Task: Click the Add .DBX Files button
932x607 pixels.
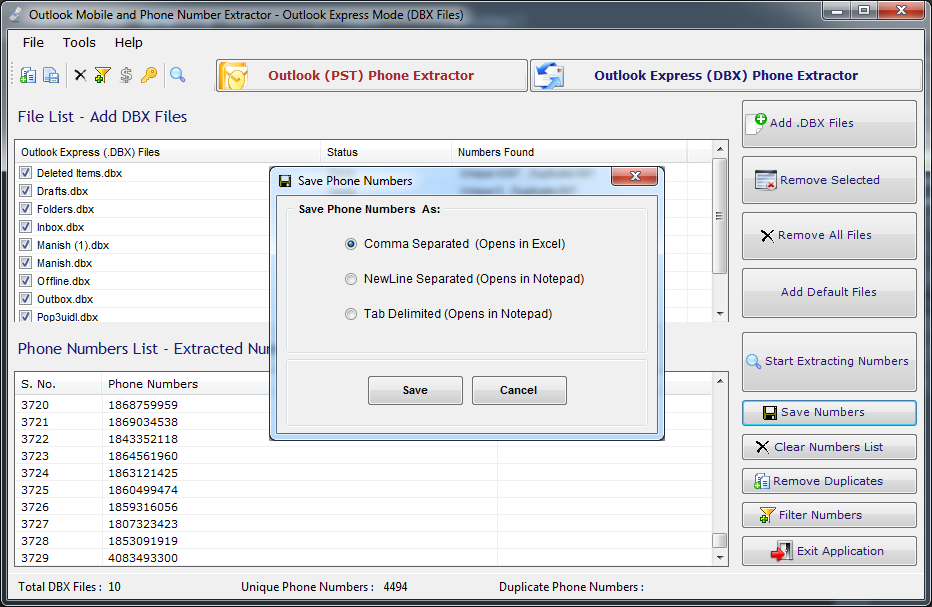Action: pos(829,124)
